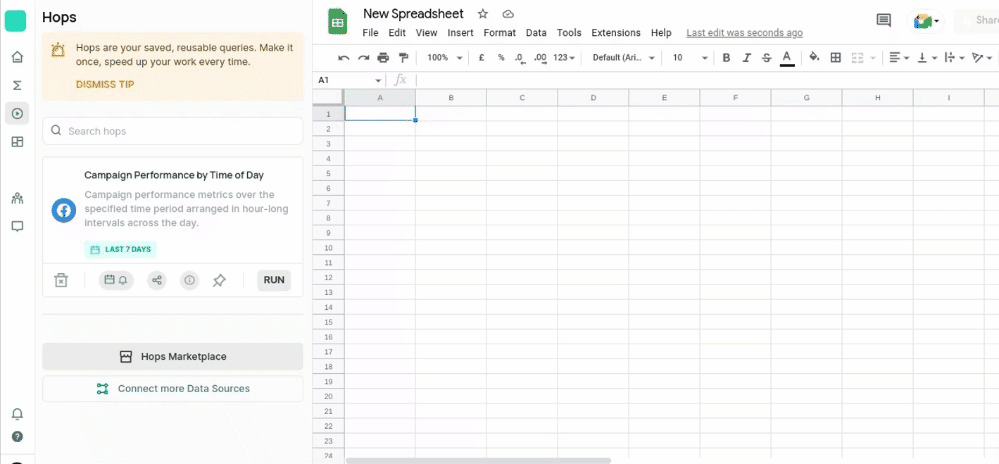Image resolution: width=999 pixels, height=464 pixels.
Task: Share the Campaign Performance hop
Action: coord(157,280)
